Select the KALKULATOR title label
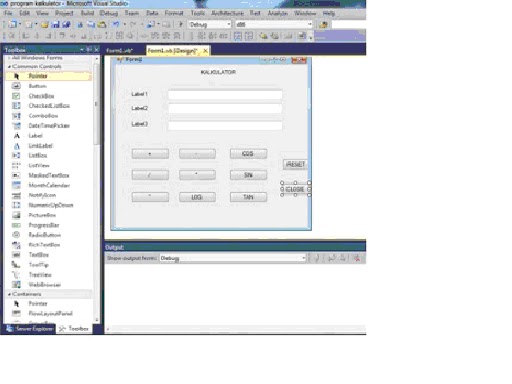The image size is (512, 384). [218, 72]
